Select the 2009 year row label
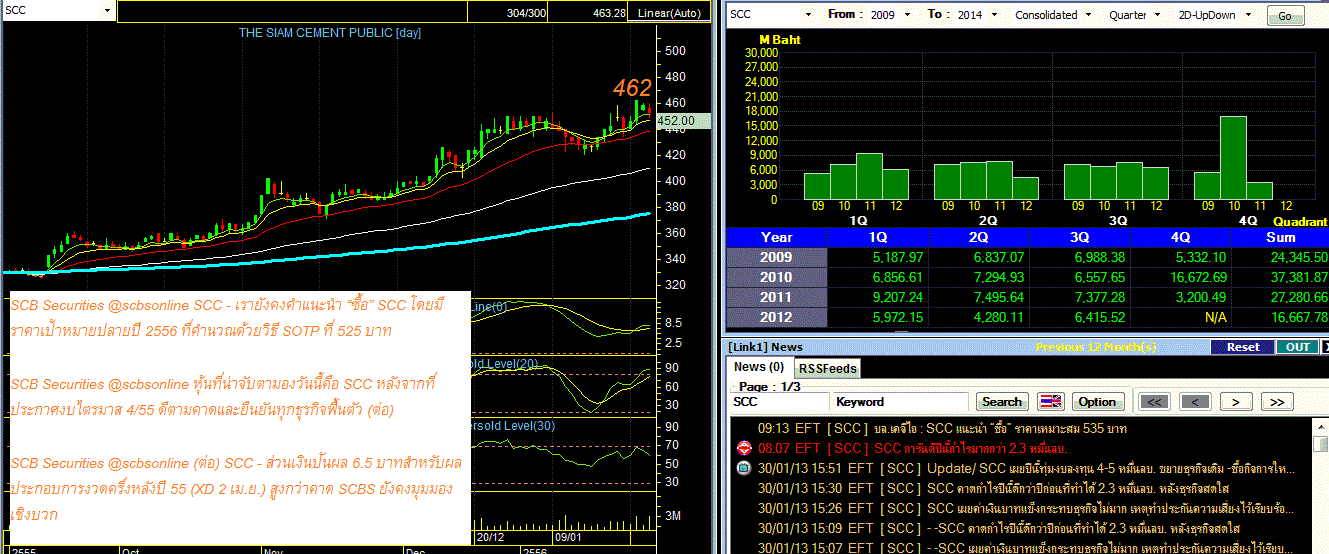Screen dimensions: 1329x554 [x=776, y=257]
